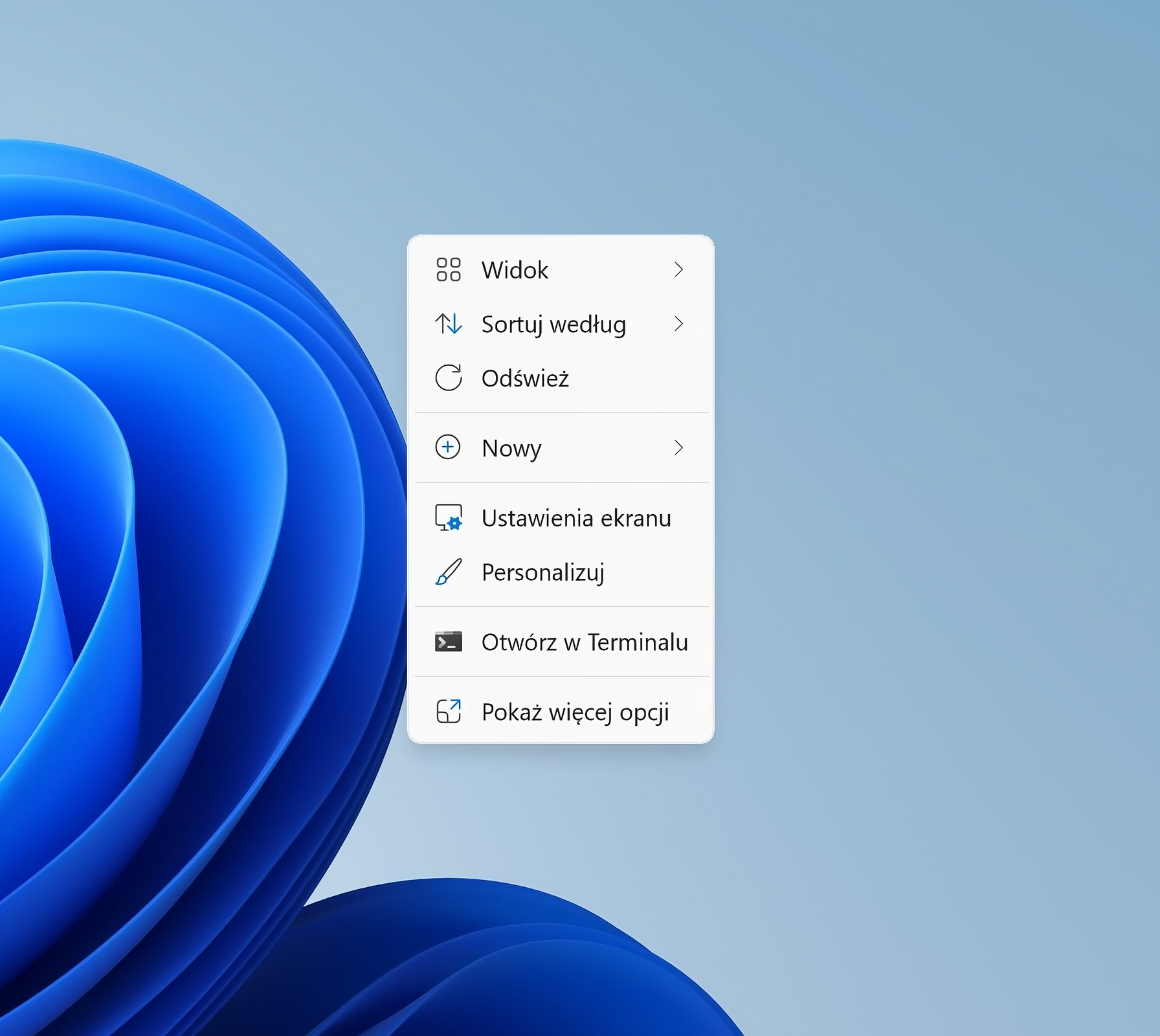Click the plus icon beside Nowy
This screenshot has width=1160, height=1036.
tap(447, 447)
